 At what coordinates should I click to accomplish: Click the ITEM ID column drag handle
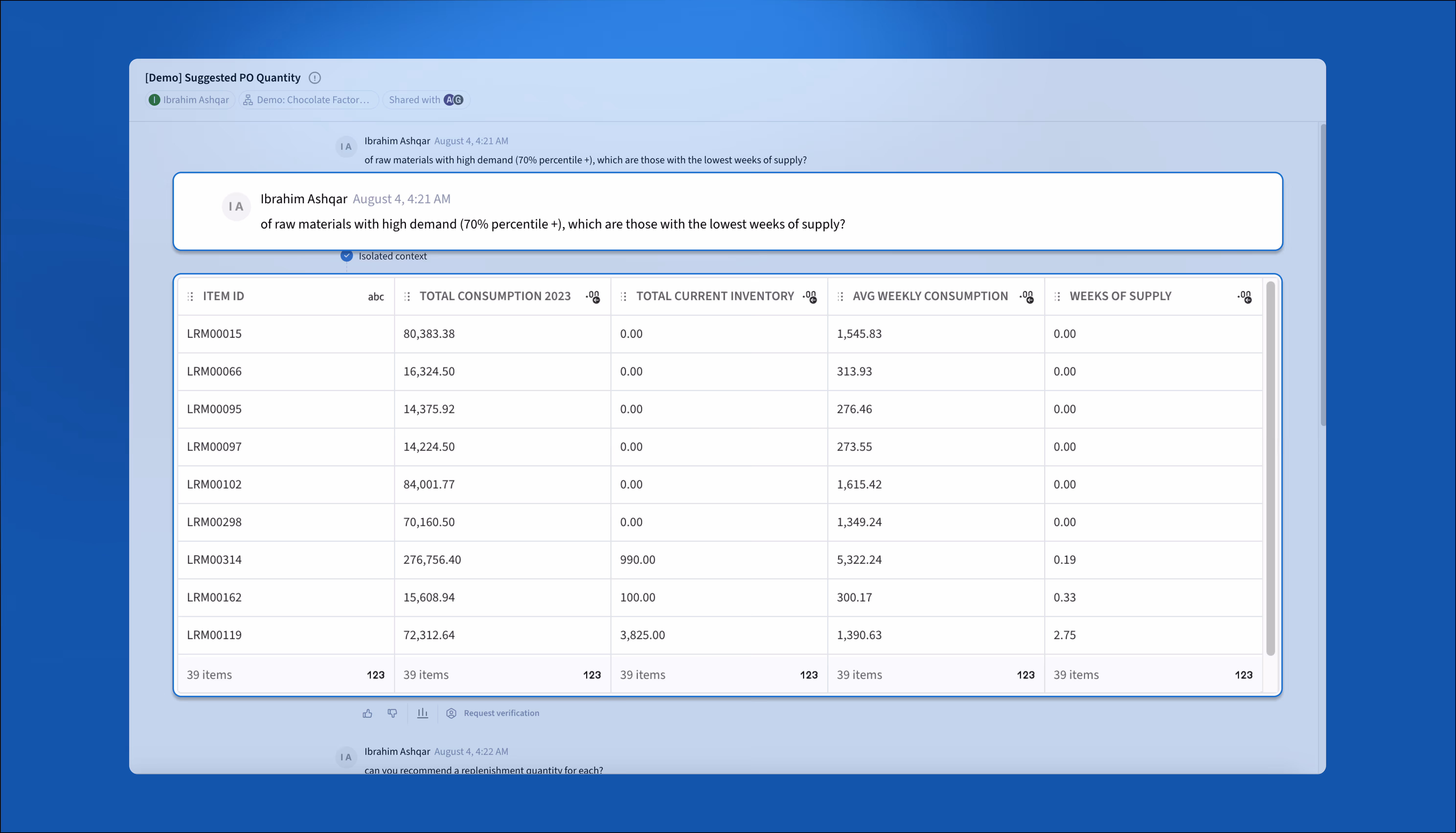click(x=191, y=296)
